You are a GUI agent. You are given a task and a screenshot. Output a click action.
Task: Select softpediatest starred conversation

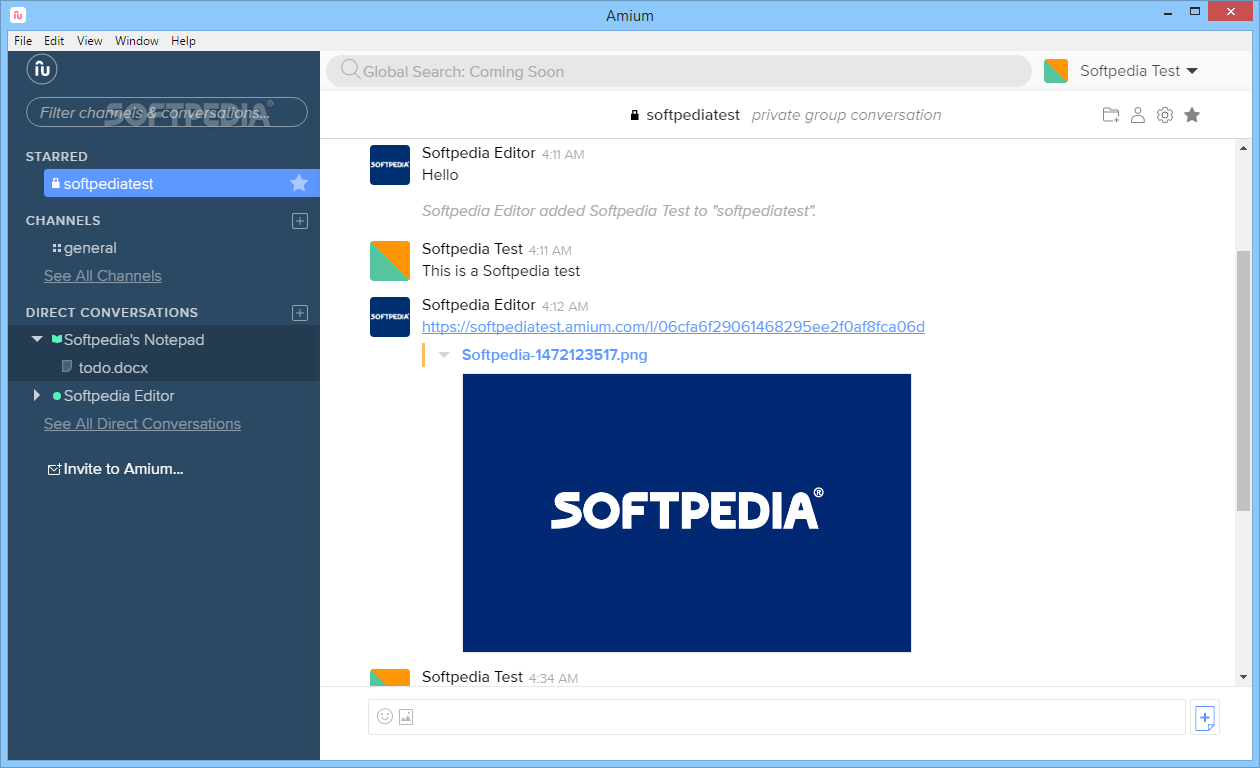pyautogui.click(x=182, y=183)
